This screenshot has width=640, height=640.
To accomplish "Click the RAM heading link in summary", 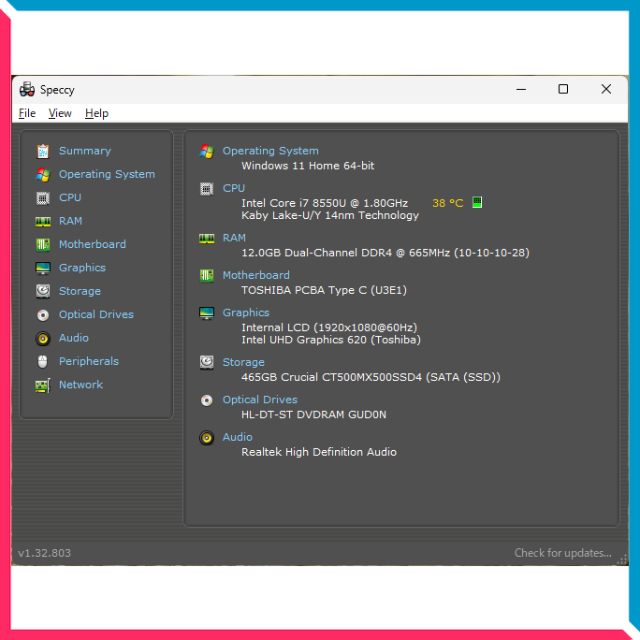I will tap(234, 238).
